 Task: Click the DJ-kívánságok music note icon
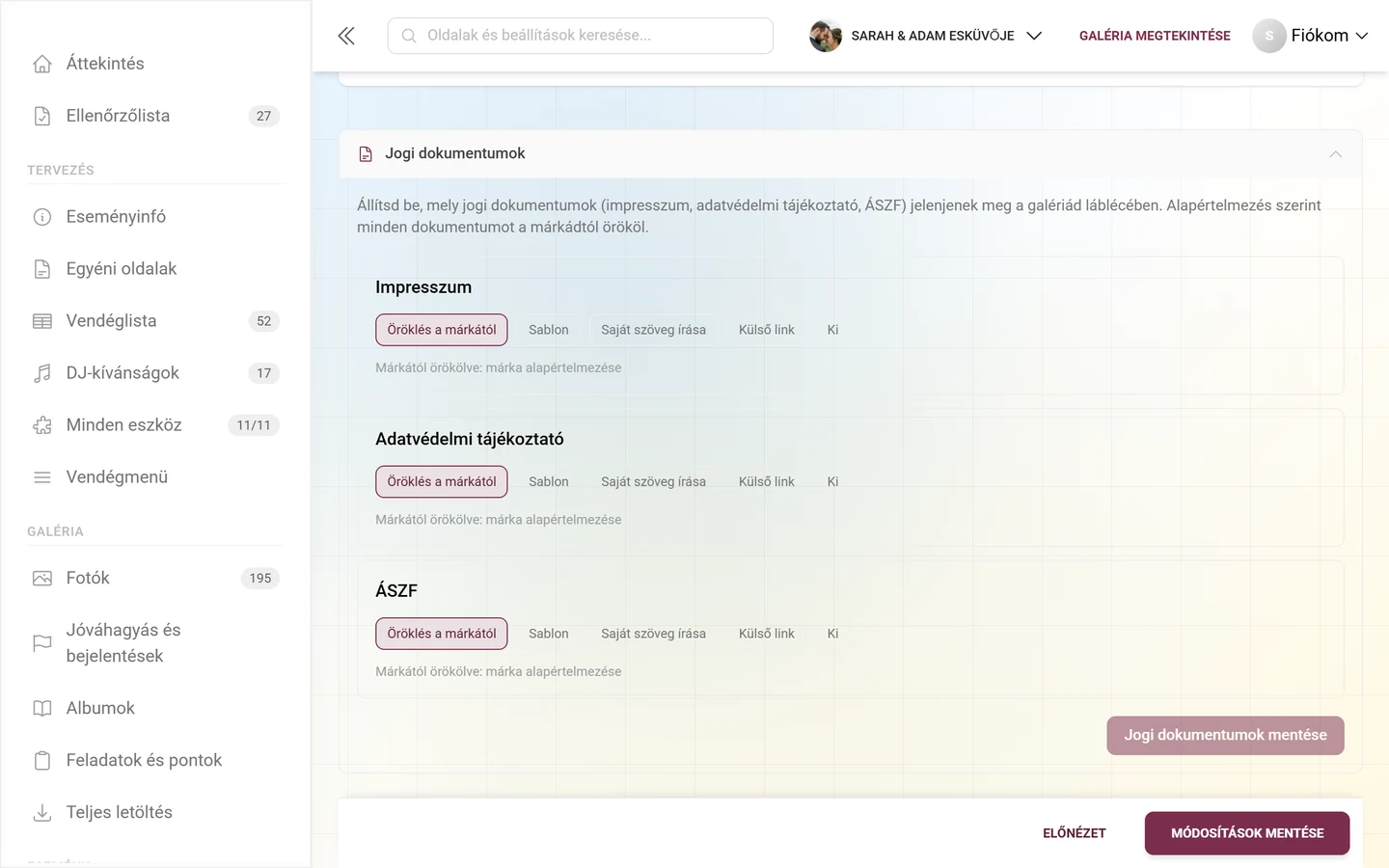[x=42, y=373]
